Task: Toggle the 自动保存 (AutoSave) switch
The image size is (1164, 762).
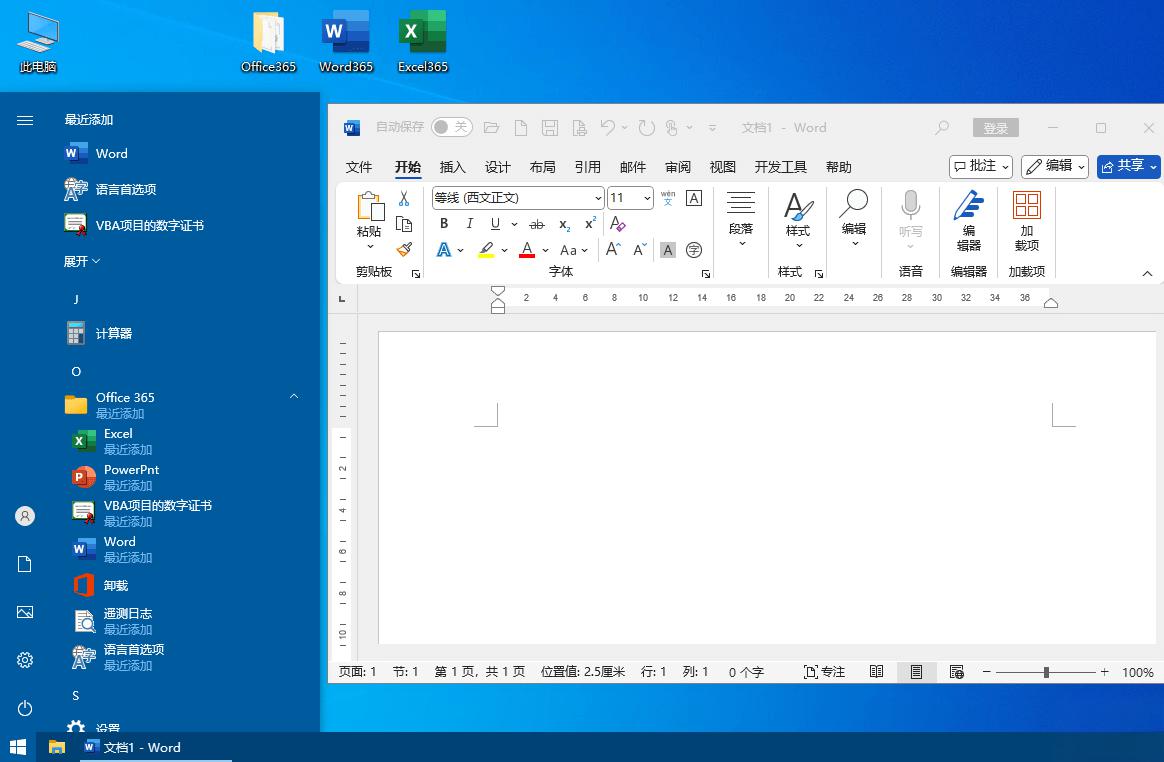Action: click(452, 127)
